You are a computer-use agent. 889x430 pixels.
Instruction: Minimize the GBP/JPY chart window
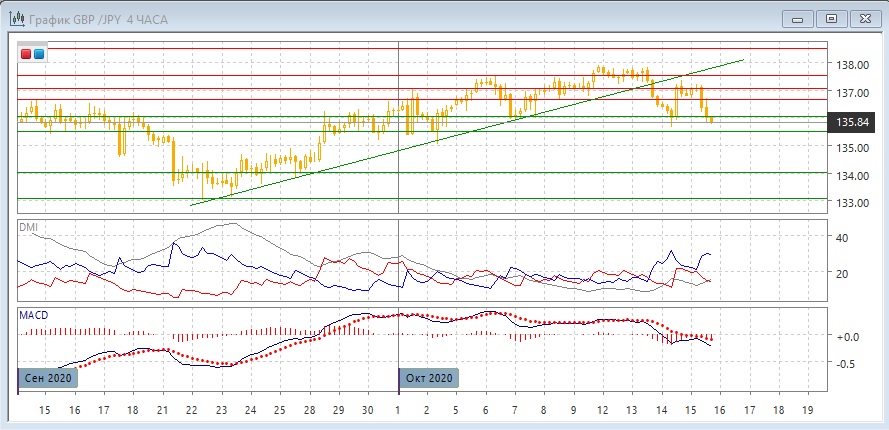[798, 19]
